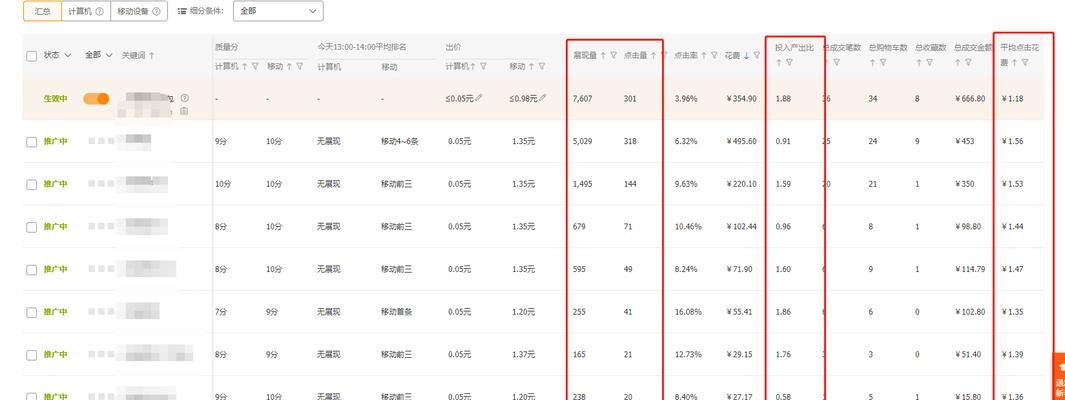Click the ¥666.80 total amount
Image resolution: width=1065 pixels, height=400 pixels.
969,98
